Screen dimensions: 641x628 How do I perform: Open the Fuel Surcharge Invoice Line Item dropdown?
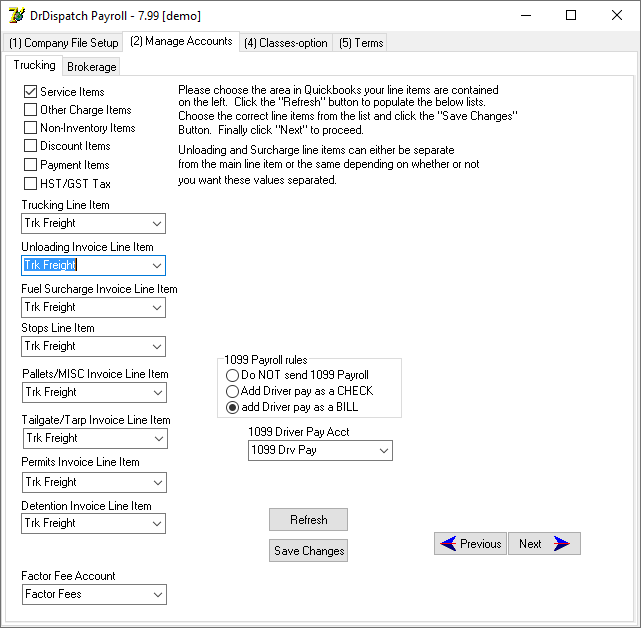pyautogui.click(x=157, y=307)
